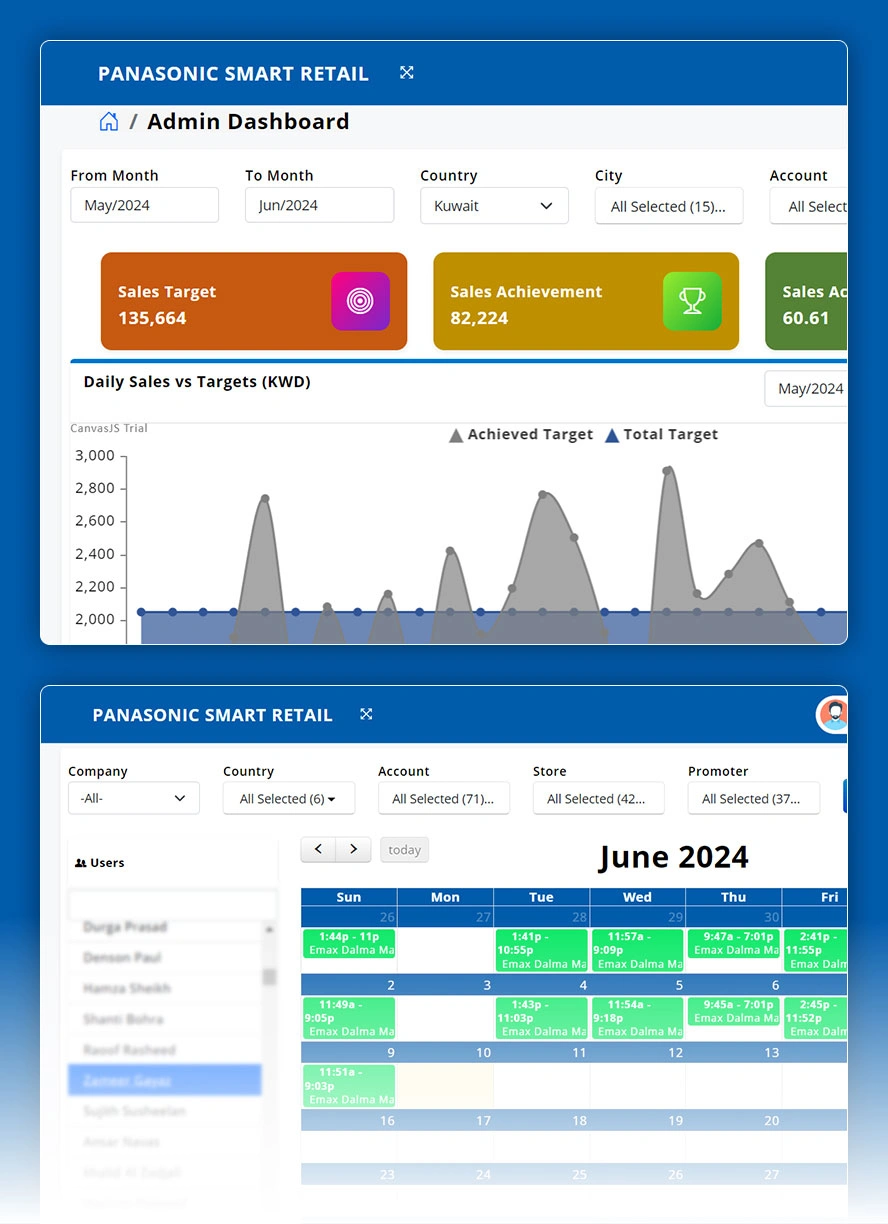Open 2:45p - 11:52p Friday event

click(816, 1017)
